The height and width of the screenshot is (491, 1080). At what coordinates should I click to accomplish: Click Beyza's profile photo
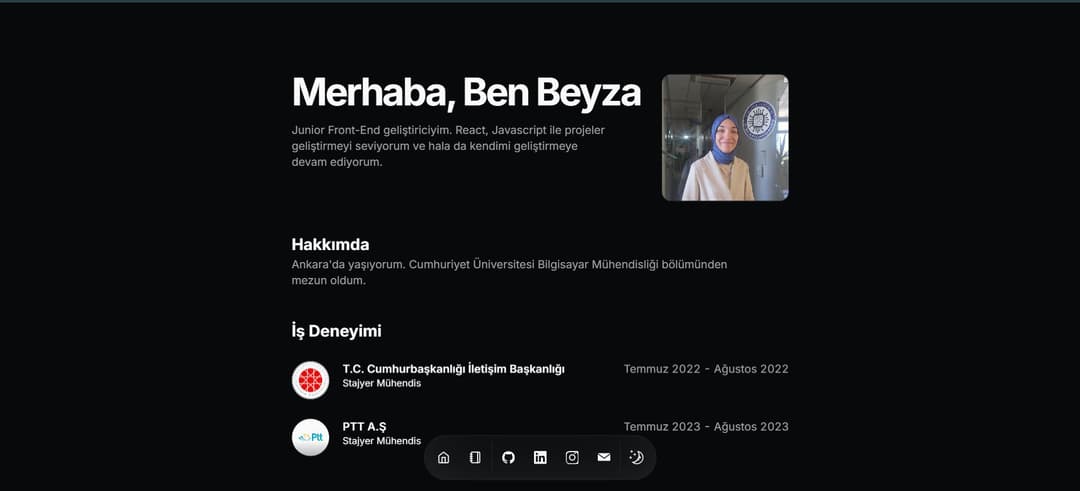click(725, 138)
